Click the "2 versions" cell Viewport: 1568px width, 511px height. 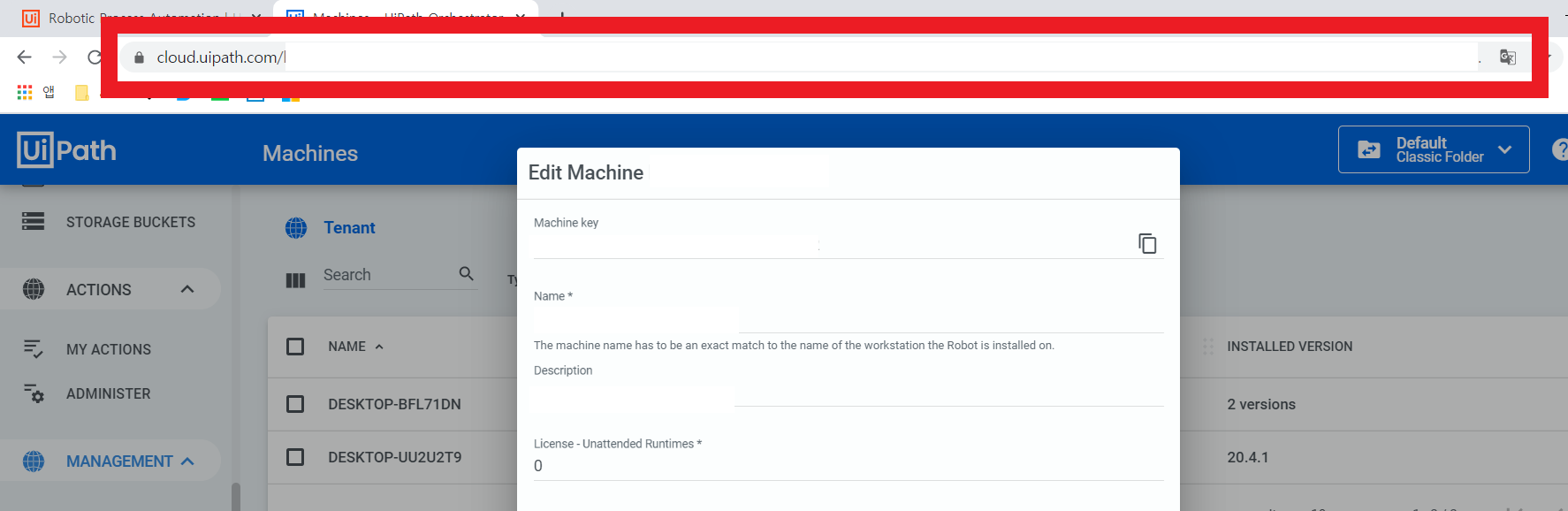(x=1261, y=404)
